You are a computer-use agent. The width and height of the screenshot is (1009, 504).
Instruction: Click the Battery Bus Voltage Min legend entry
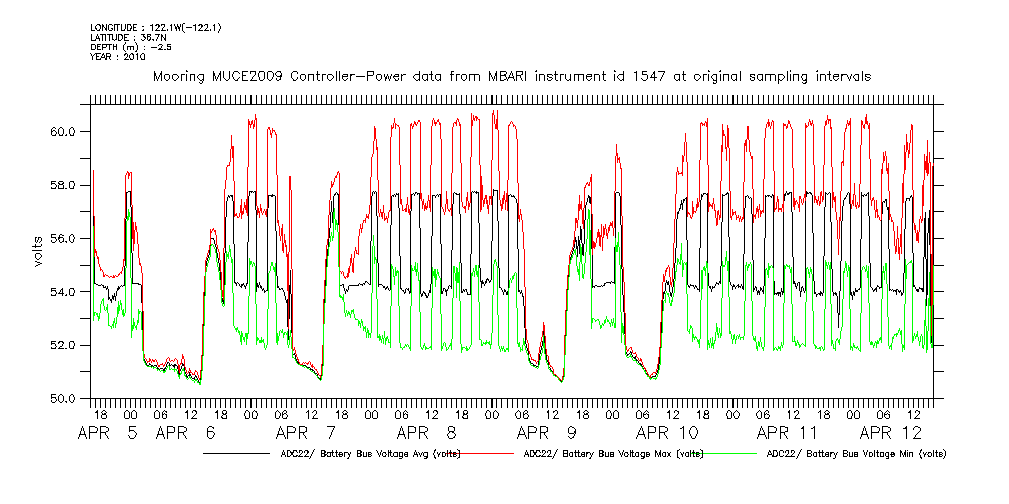click(x=856, y=453)
